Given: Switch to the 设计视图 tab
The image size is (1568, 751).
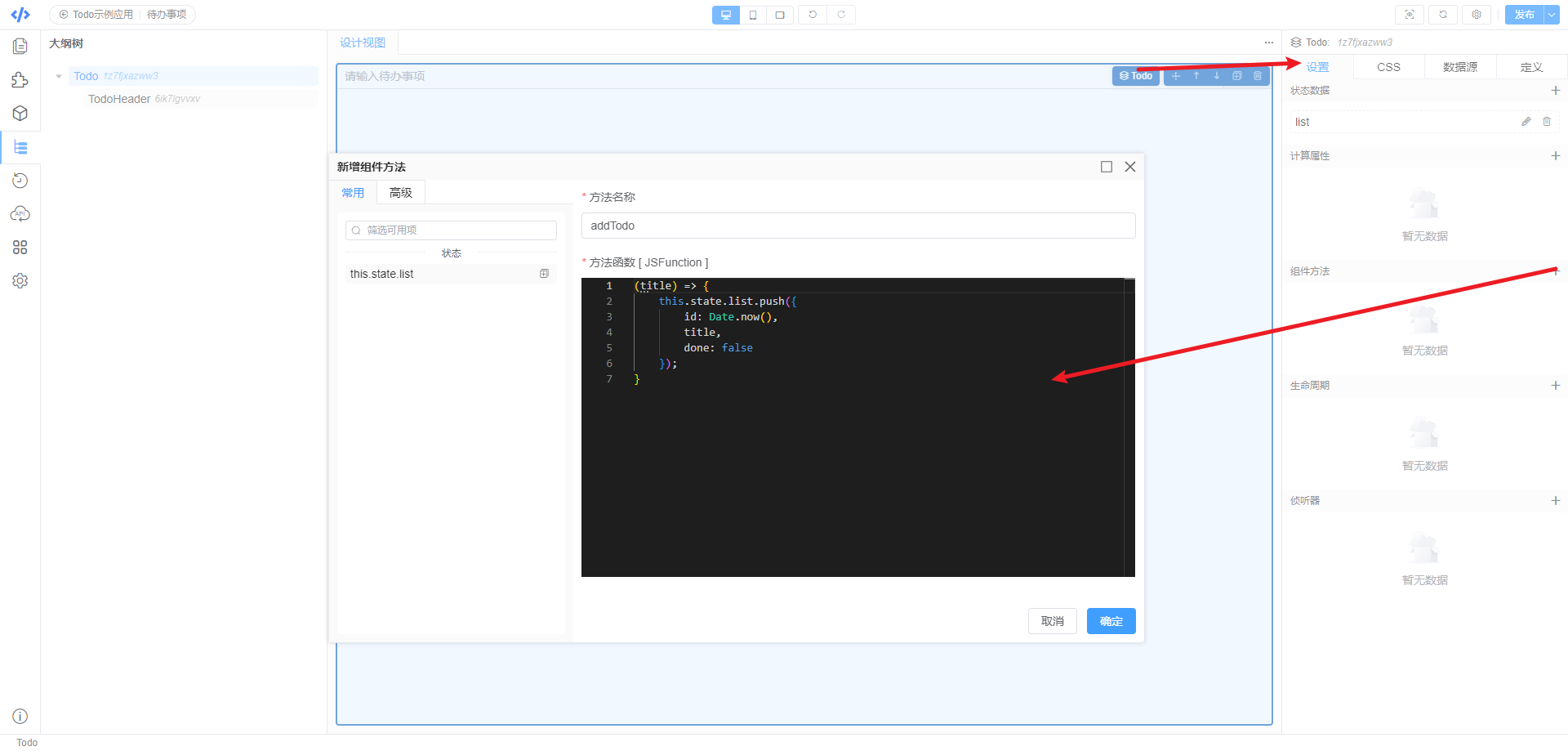Looking at the screenshot, I should point(363,42).
